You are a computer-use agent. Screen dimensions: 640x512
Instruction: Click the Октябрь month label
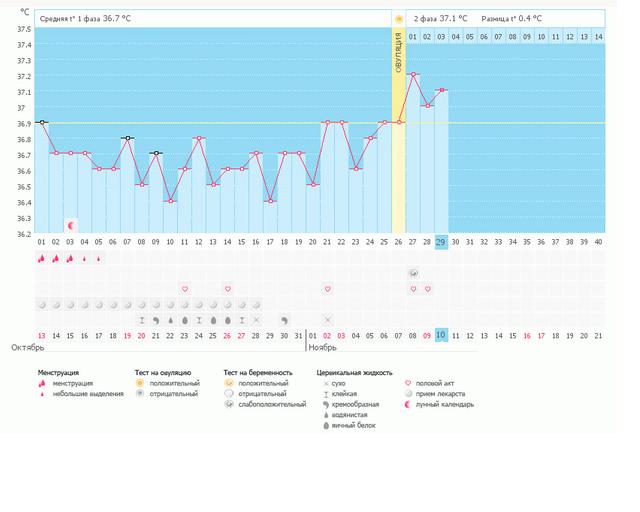[x=27, y=349]
